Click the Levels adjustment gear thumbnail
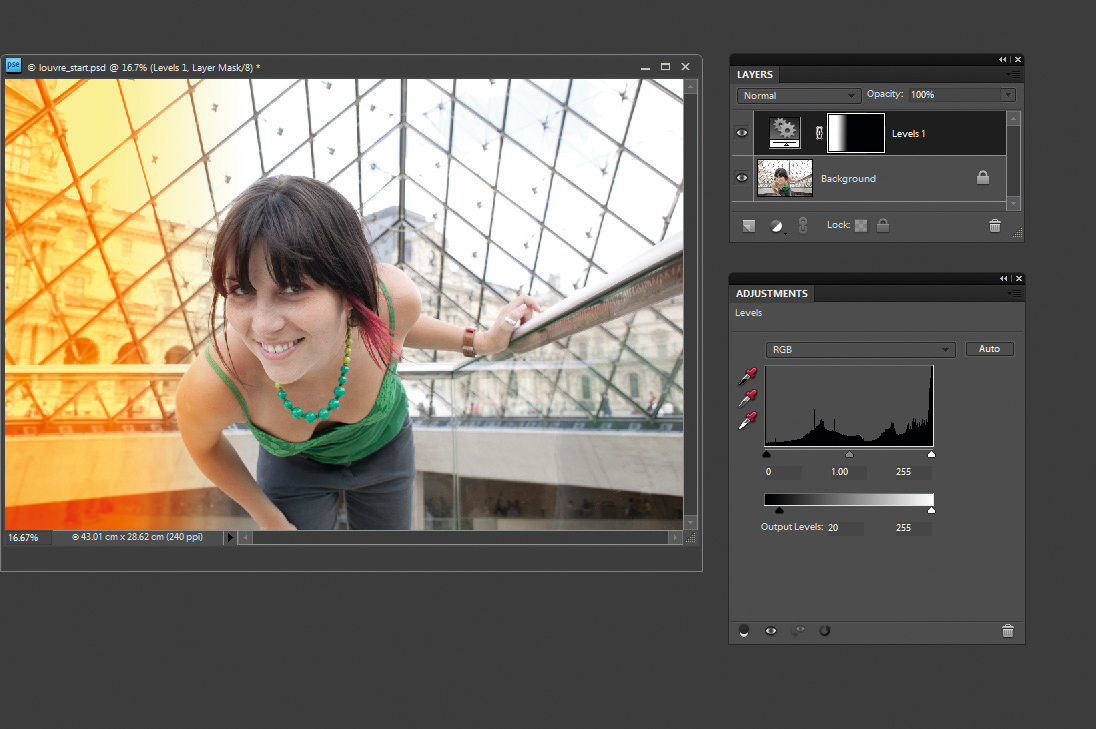The image size is (1096, 729). [x=785, y=133]
